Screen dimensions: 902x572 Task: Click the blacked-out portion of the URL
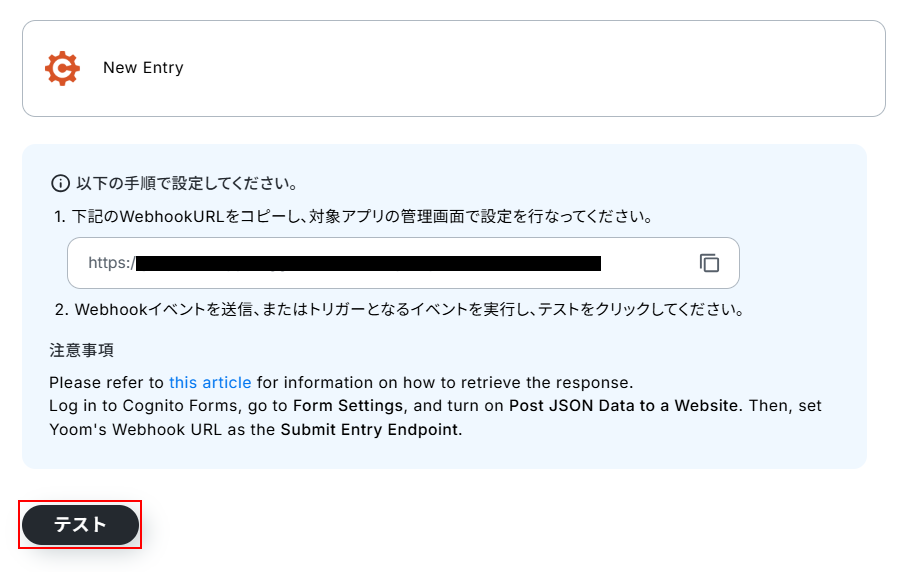coord(368,264)
